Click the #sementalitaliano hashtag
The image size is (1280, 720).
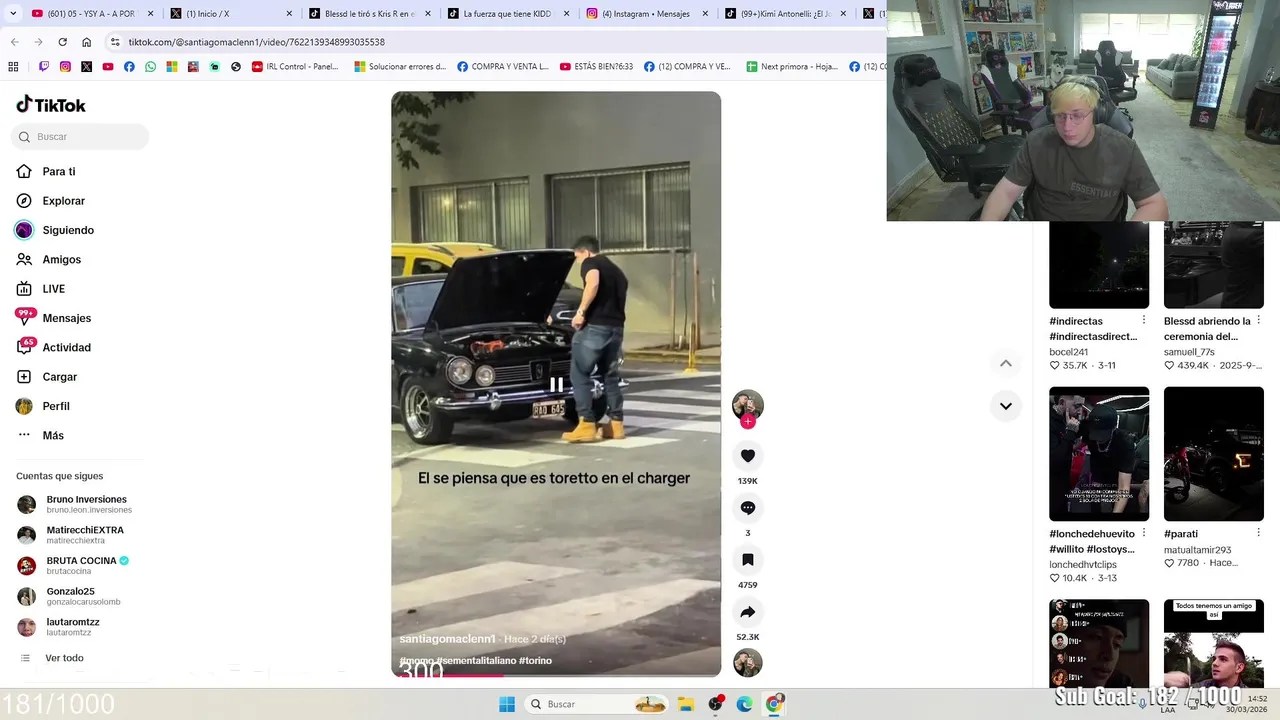point(476,661)
